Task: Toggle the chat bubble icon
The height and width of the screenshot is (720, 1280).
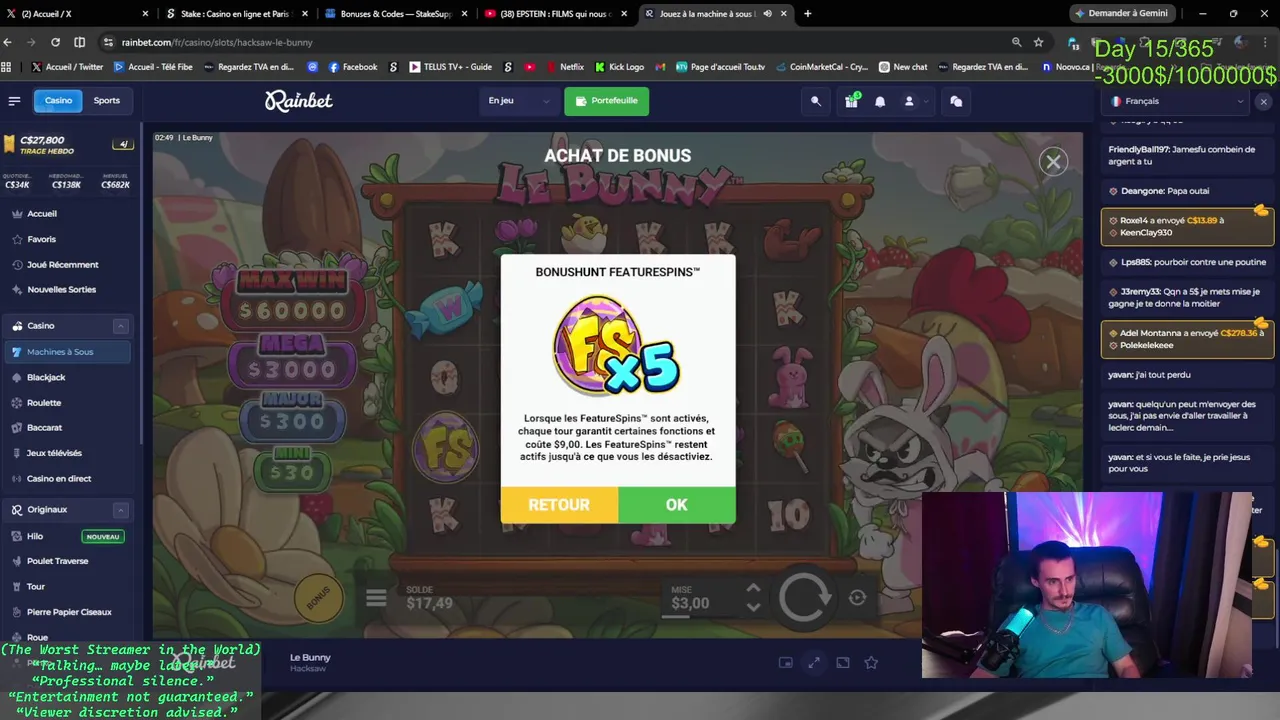Action: click(956, 101)
